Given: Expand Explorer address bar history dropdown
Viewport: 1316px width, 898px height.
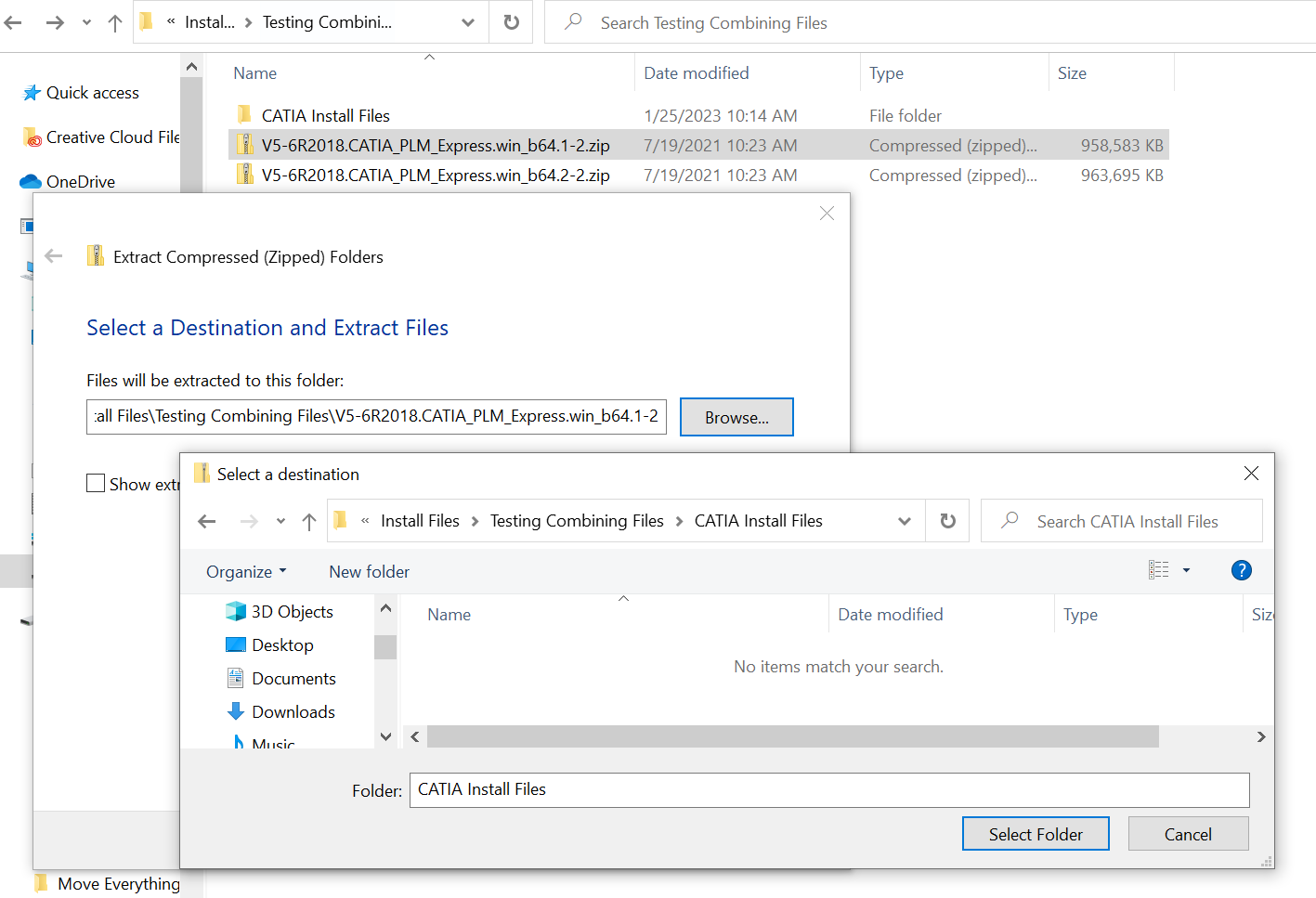Looking at the screenshot, I should tap(468, 22).
